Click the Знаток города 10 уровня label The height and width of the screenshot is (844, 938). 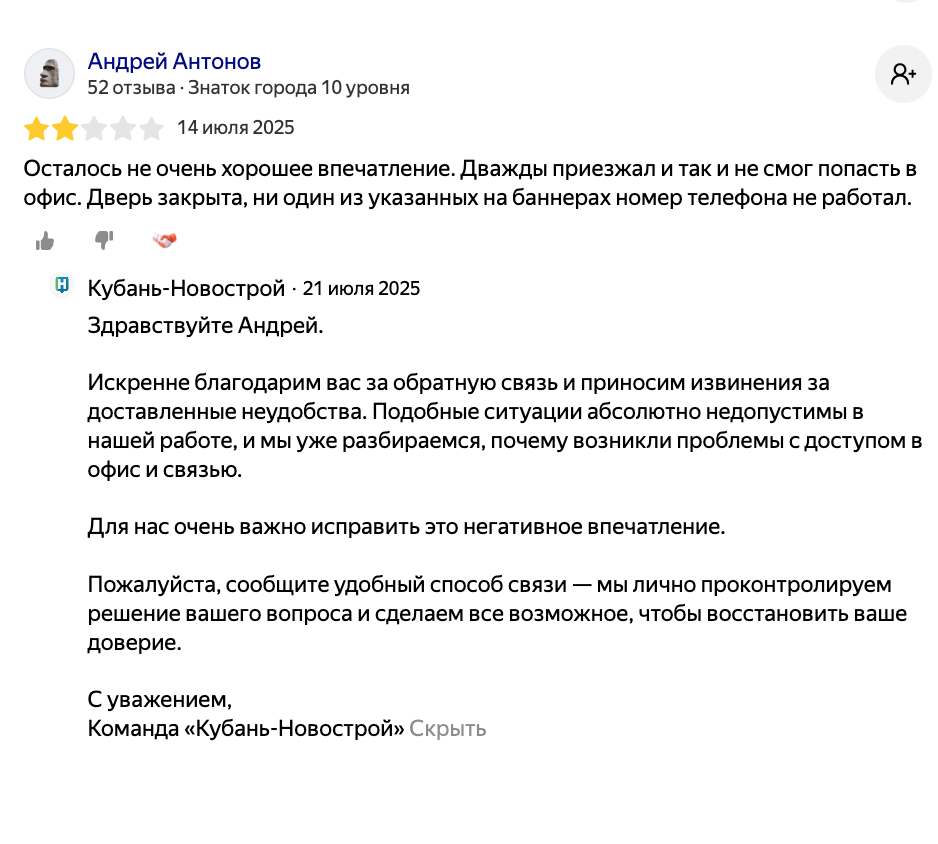[299, 88]
